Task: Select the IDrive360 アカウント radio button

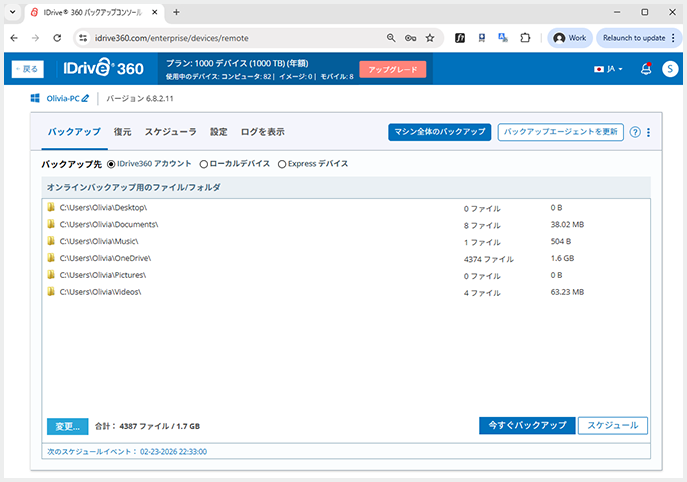Action: tap(110, 163)
